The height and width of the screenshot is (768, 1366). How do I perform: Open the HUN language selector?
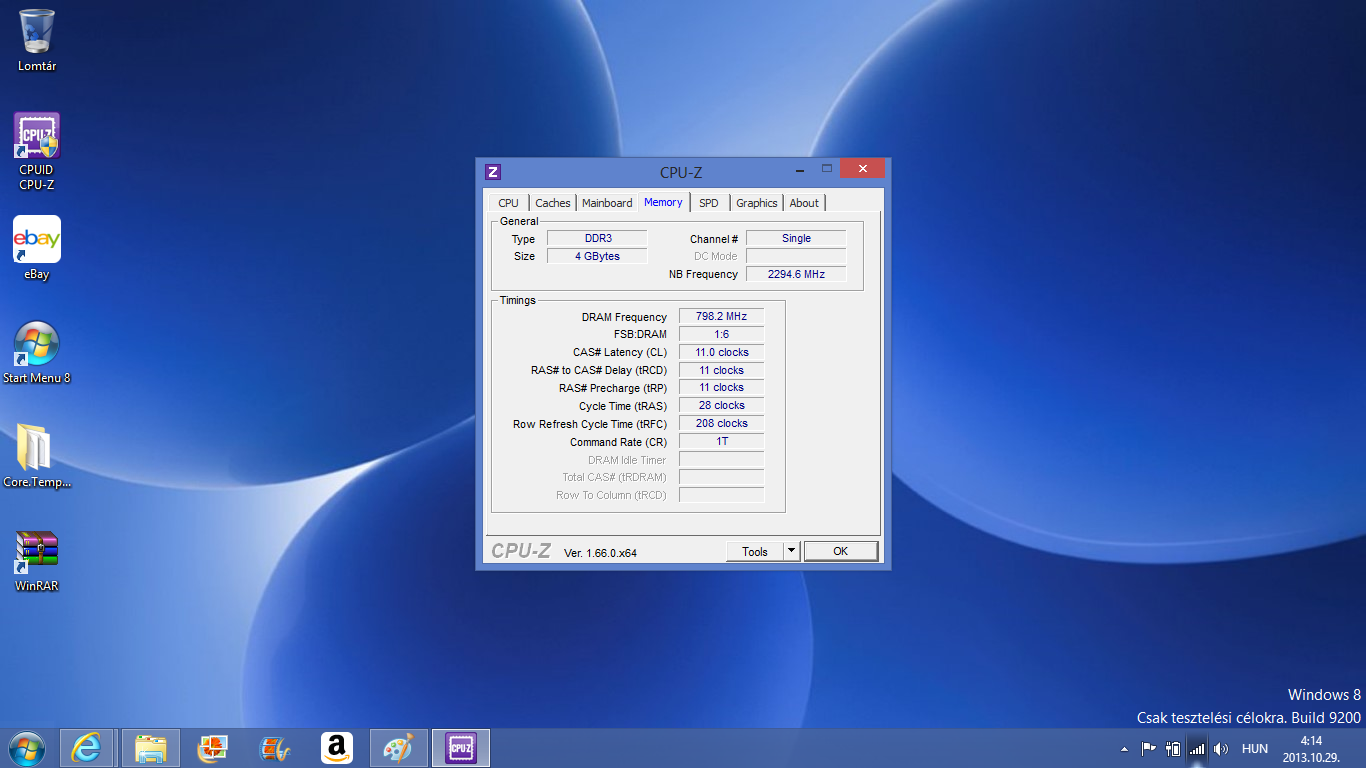[x=1254, y=748]
